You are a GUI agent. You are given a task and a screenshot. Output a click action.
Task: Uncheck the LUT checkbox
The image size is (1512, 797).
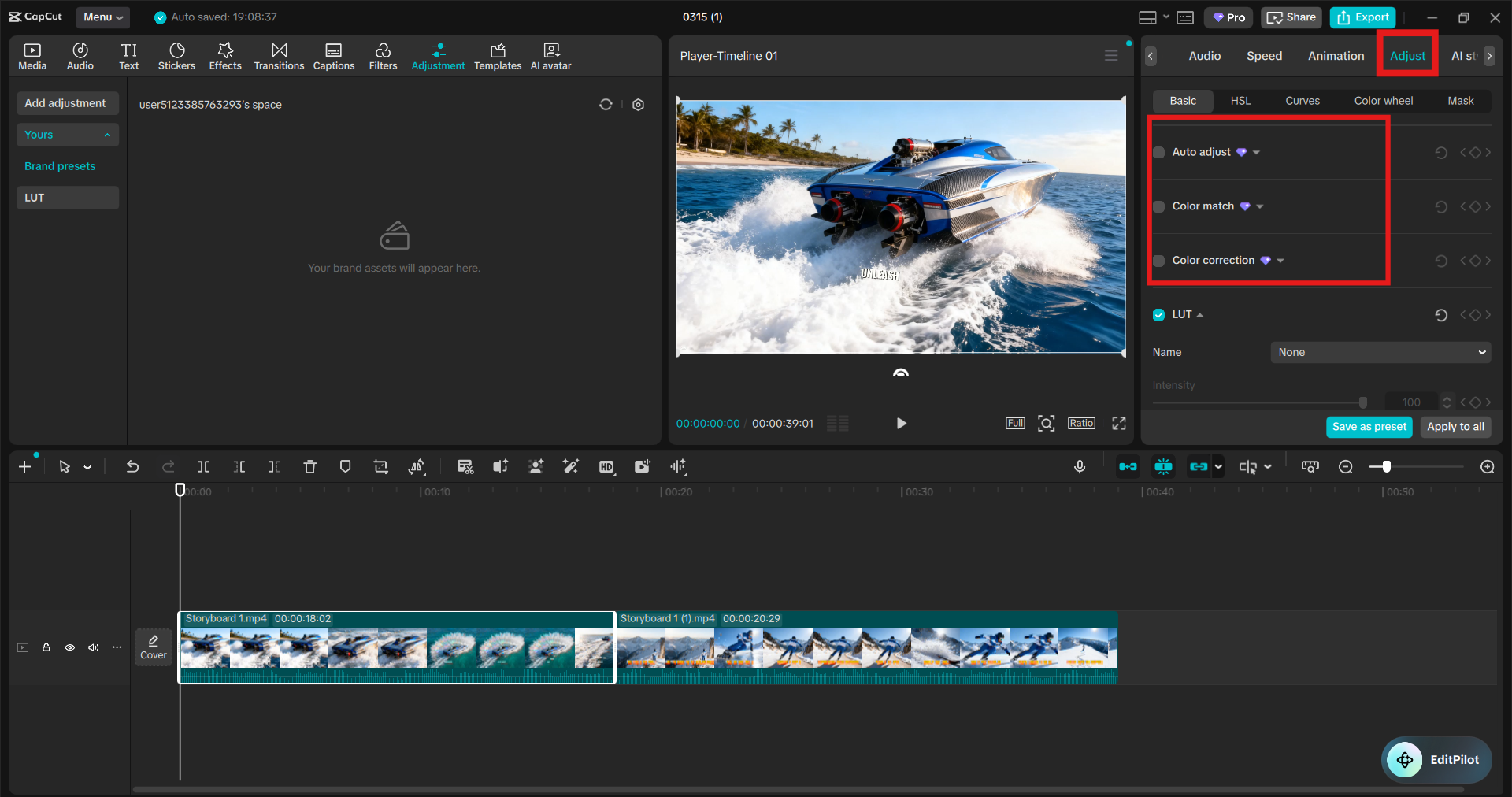(1159, 315)
